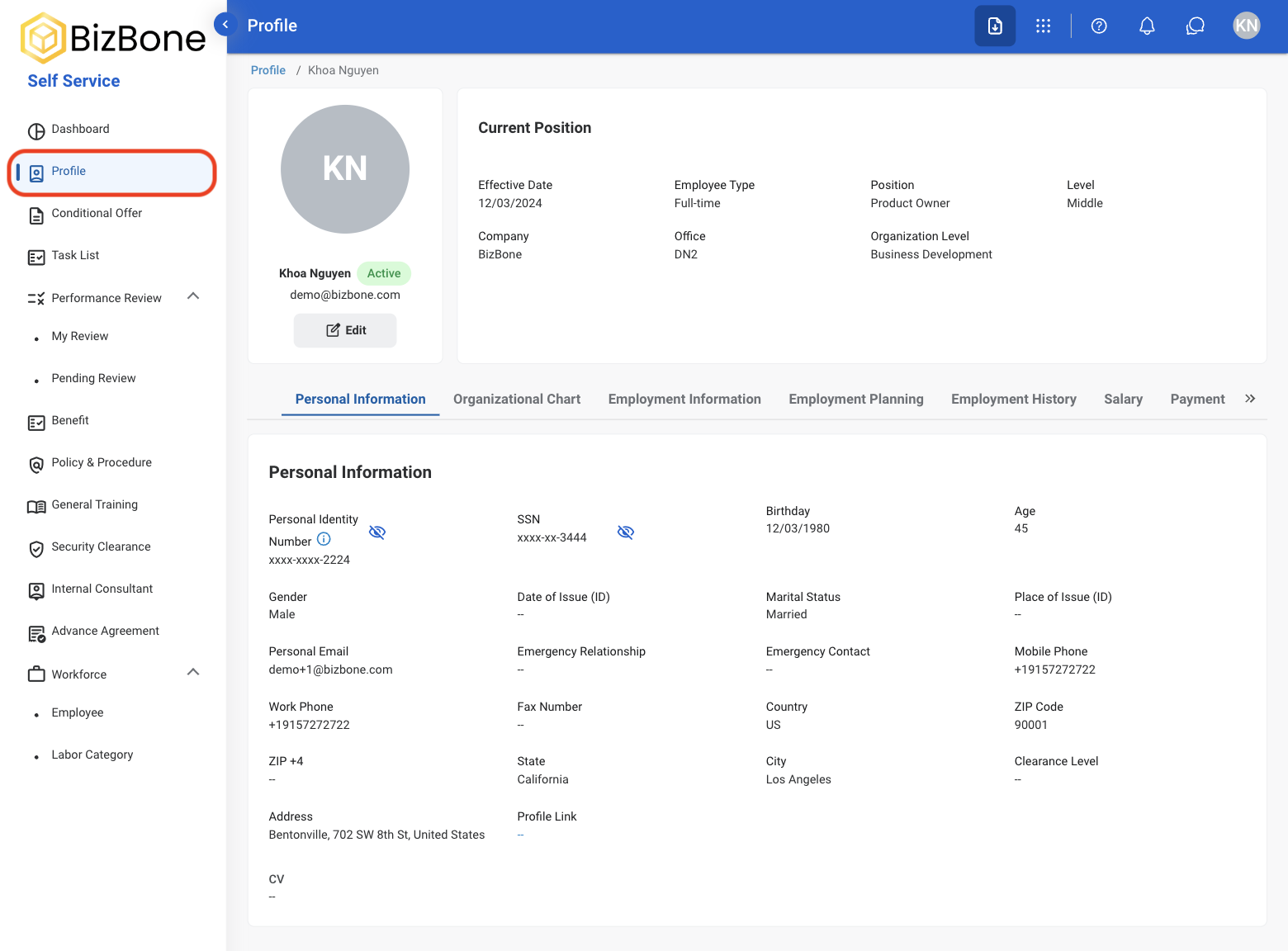This screenshot has width=1288, height=951.
Task: Open the Employment Information tab
Action: 684,399
